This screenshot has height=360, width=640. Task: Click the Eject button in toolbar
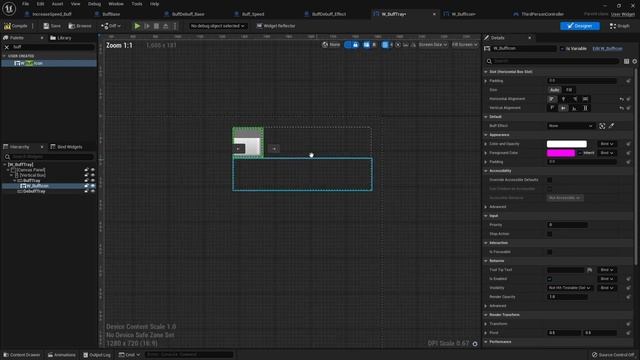166,26
